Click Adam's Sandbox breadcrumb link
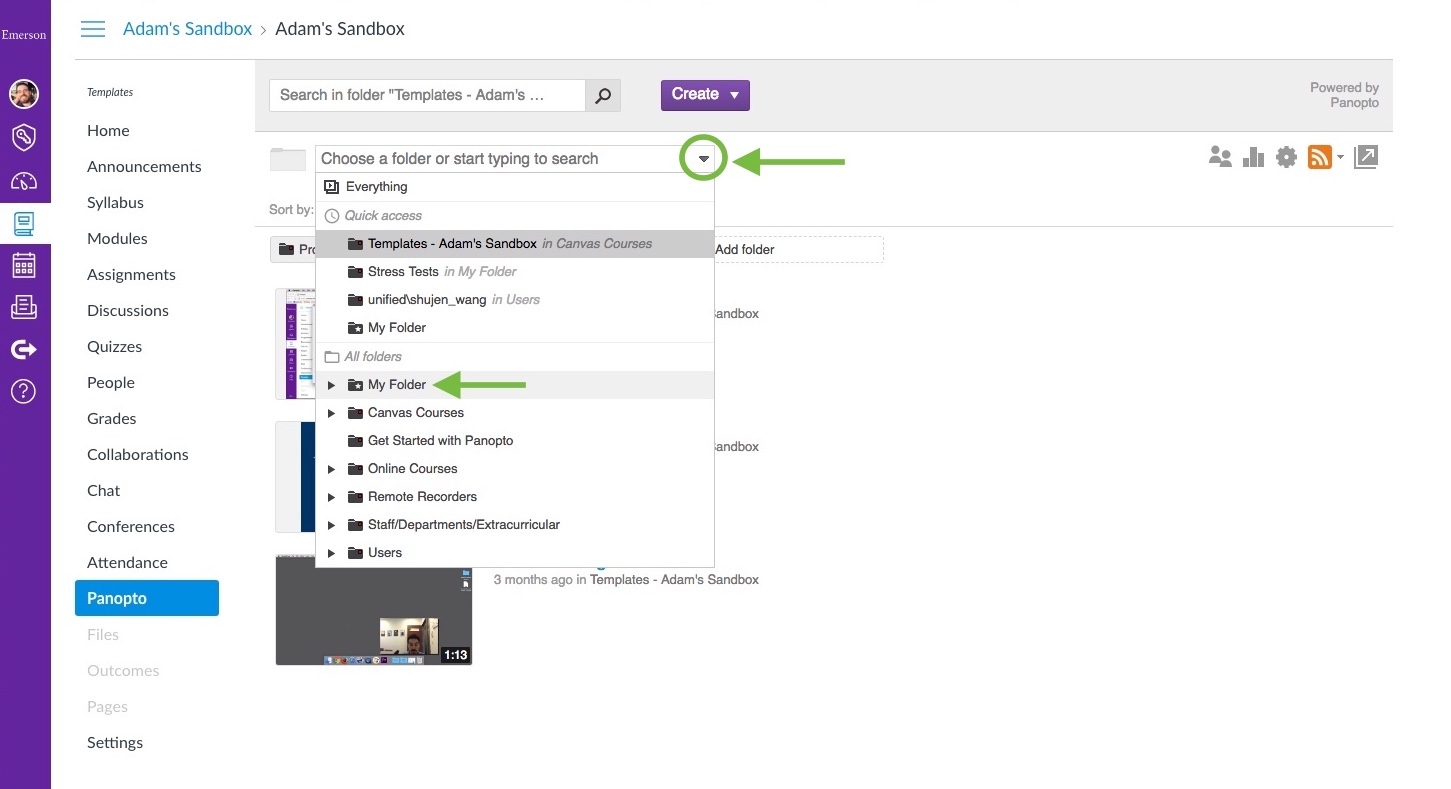The width and height of the screenshot is (1451, 789). 187,29
